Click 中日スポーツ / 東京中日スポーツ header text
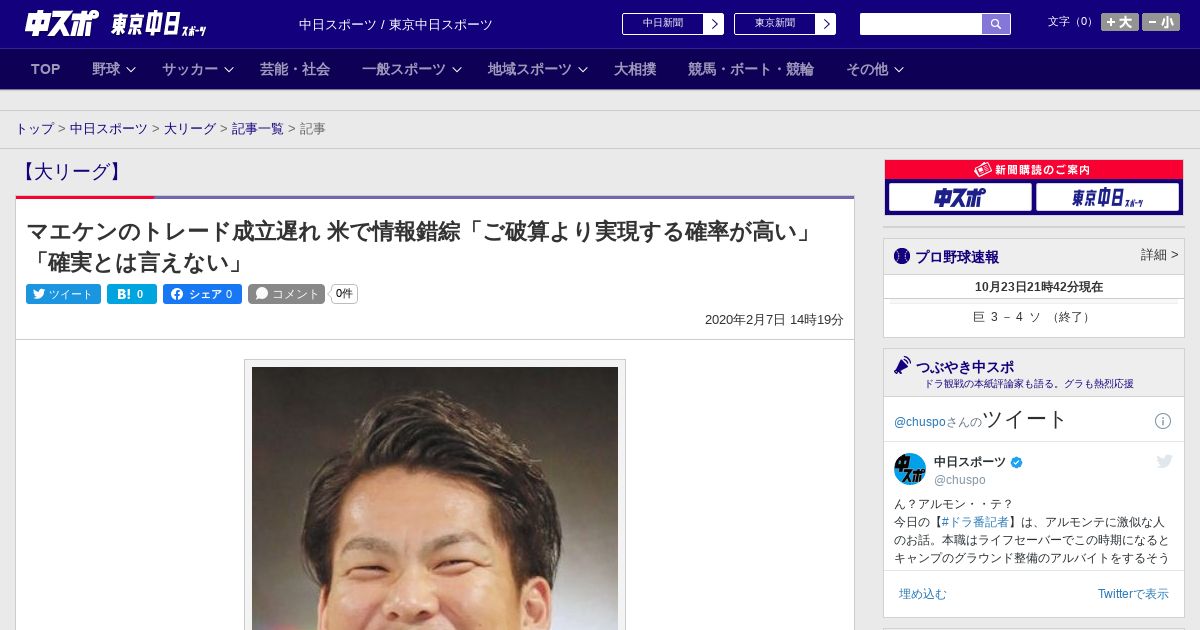 (x=396, y=24)
